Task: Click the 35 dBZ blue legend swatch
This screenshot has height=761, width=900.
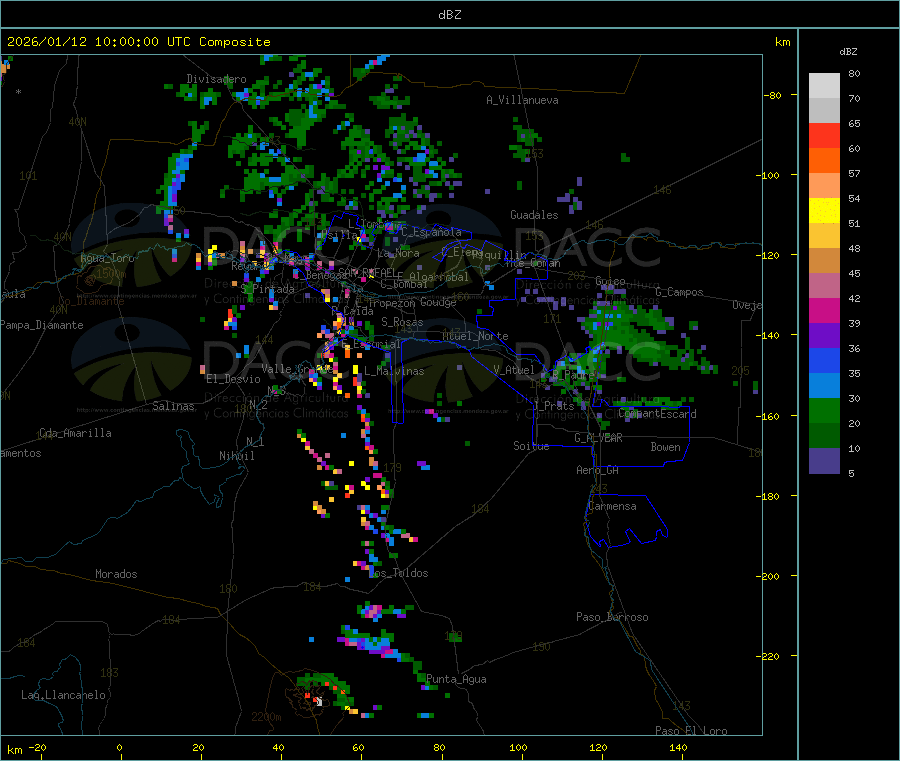Action: point(824,385)
